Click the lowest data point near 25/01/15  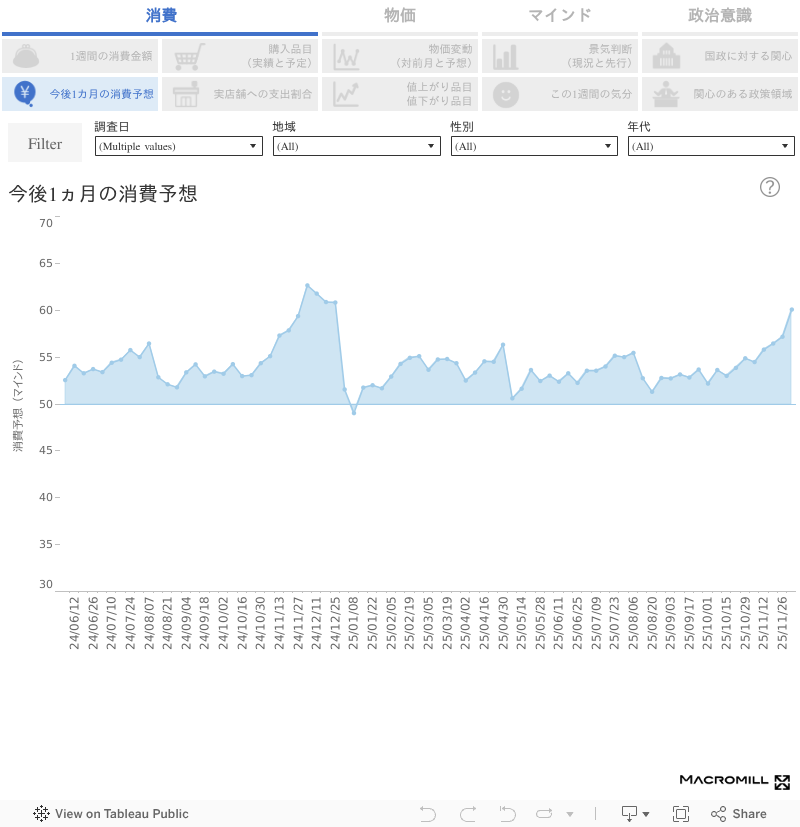pyautogui.click(x=354, y=413)
